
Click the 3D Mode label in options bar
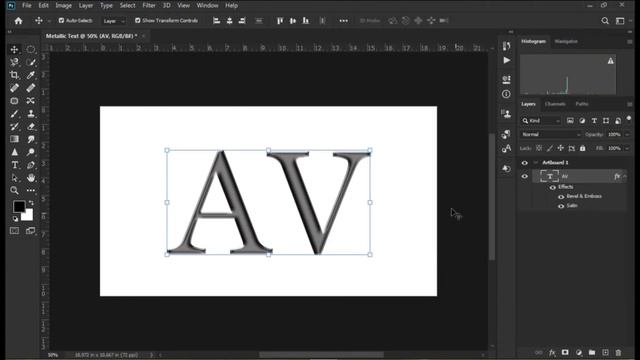coord(370,21)
